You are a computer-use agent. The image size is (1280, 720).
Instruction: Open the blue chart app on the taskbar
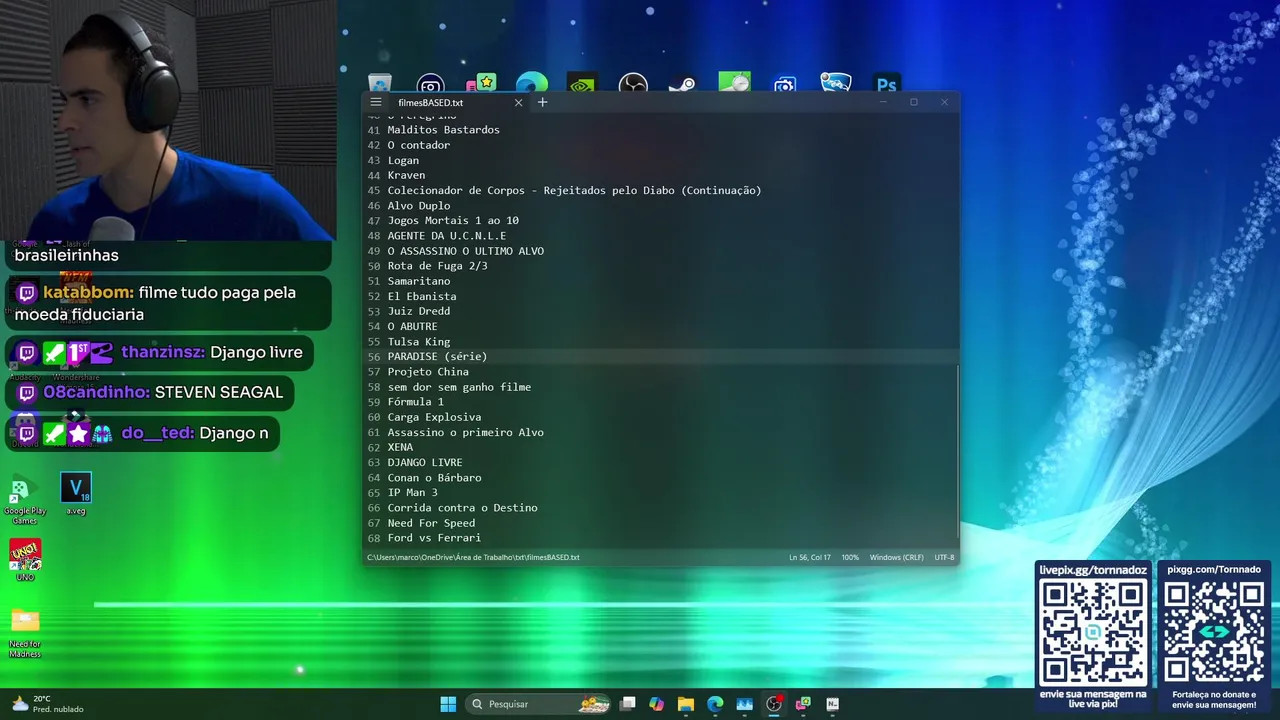tap(744, 704)
